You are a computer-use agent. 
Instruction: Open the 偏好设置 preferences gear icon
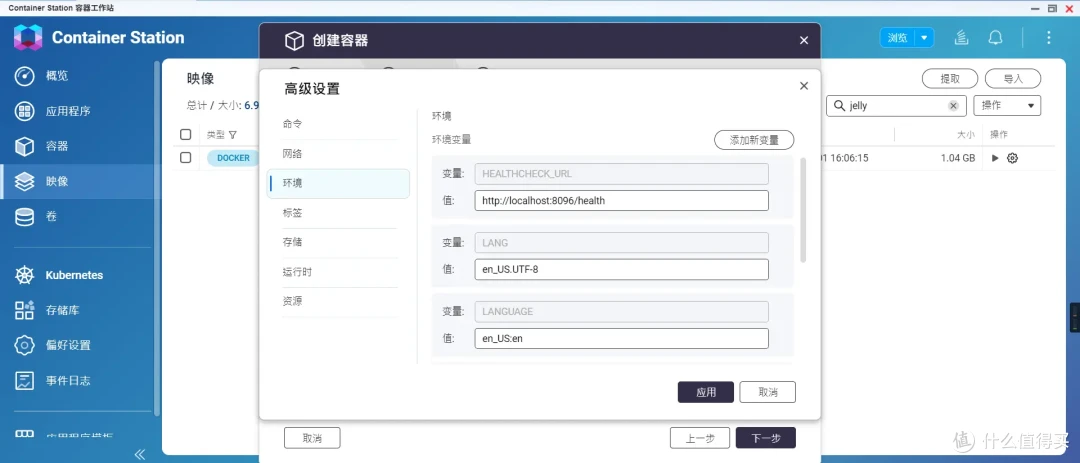[25, 345]
